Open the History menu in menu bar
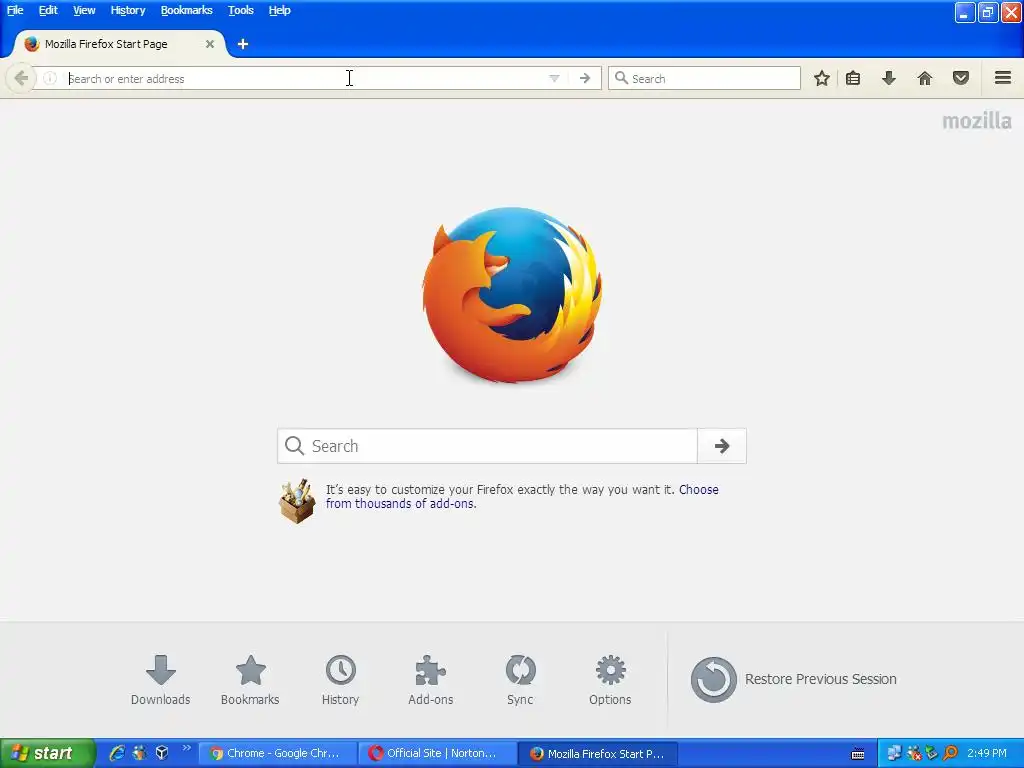 click(127, 10)
